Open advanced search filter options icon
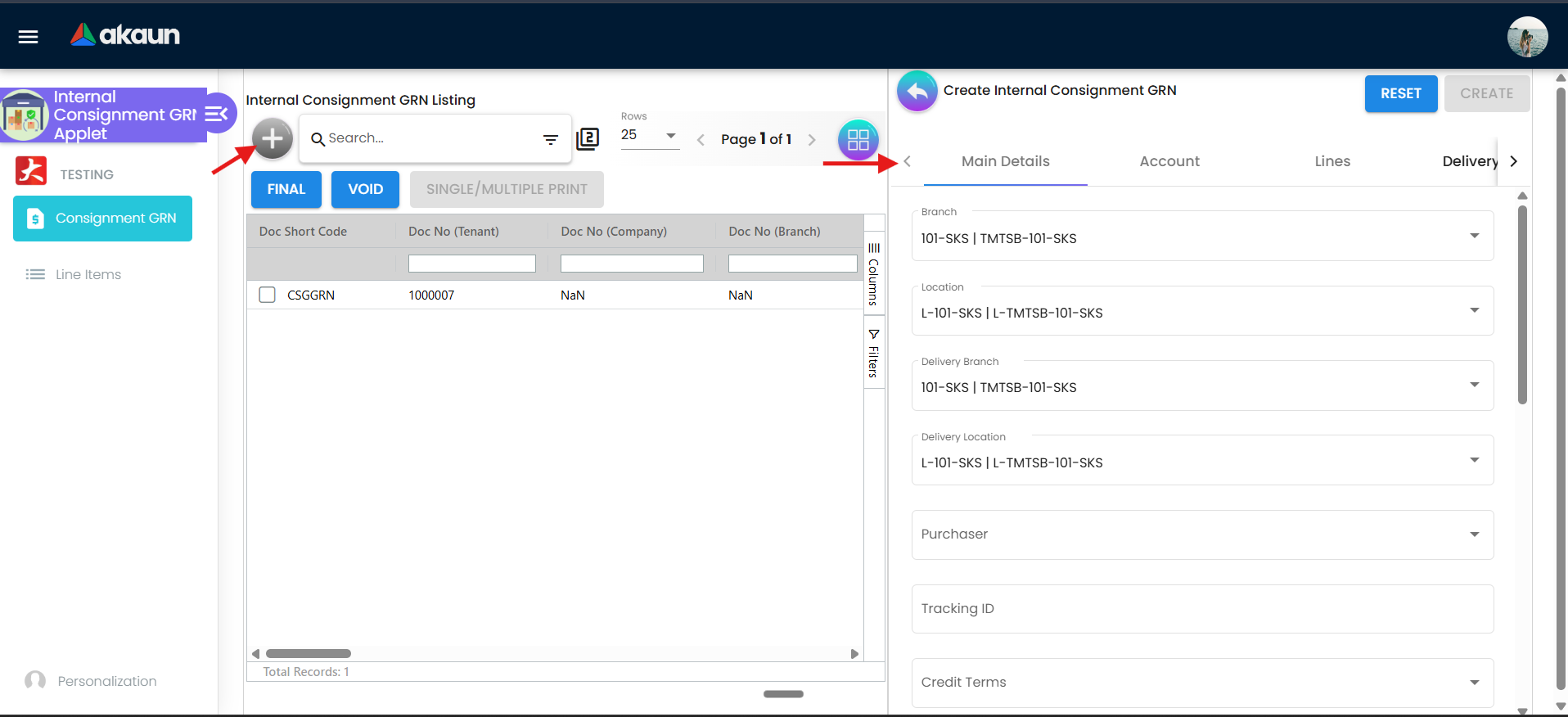1568x717 pixels. (x=551, y=140)
